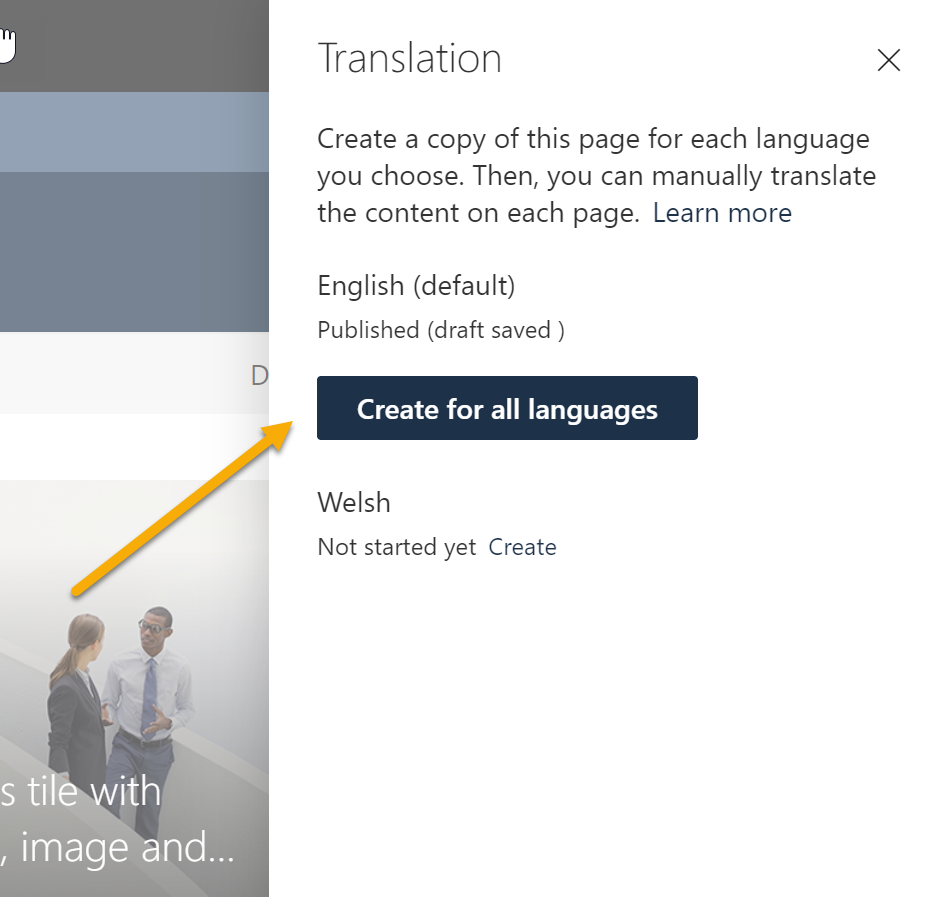The width and height of the screenshot is (949, 897).
Task: Click the X icon in the panel corner
Action: (x=888, y=60)
